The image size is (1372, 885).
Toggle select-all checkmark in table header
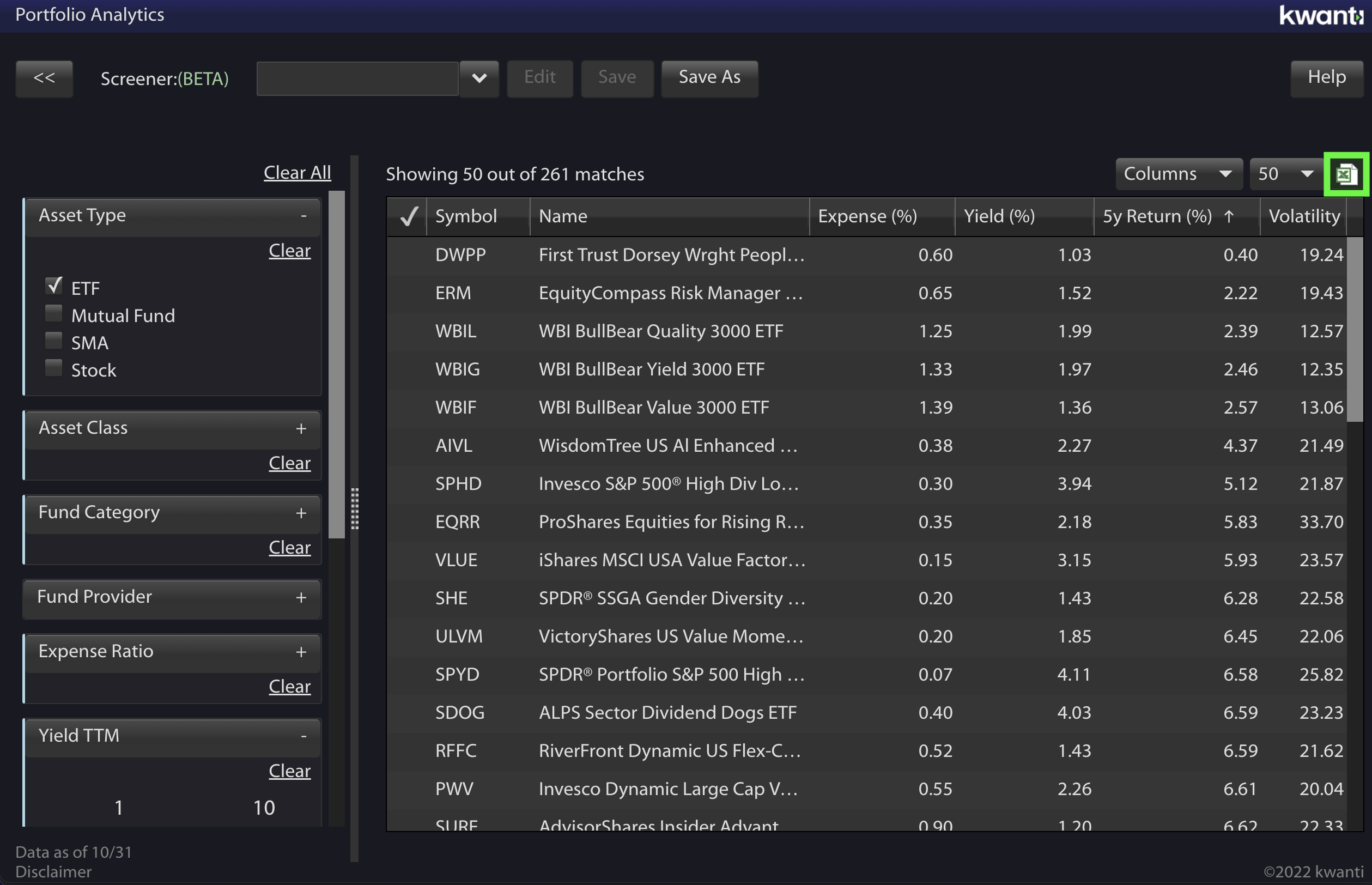[x=408, y=217]
